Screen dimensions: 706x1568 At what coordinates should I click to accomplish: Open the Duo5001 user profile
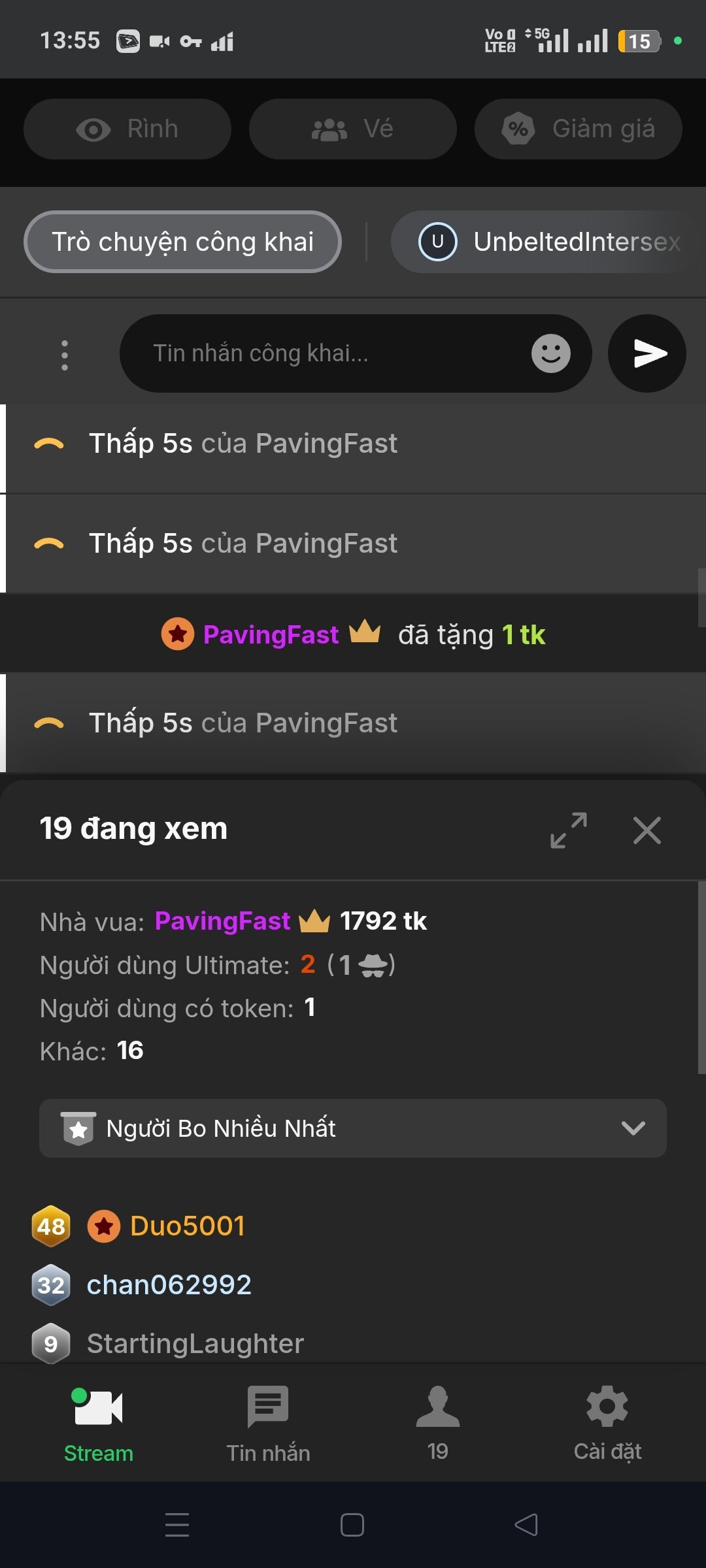[x=187, y=1226]
